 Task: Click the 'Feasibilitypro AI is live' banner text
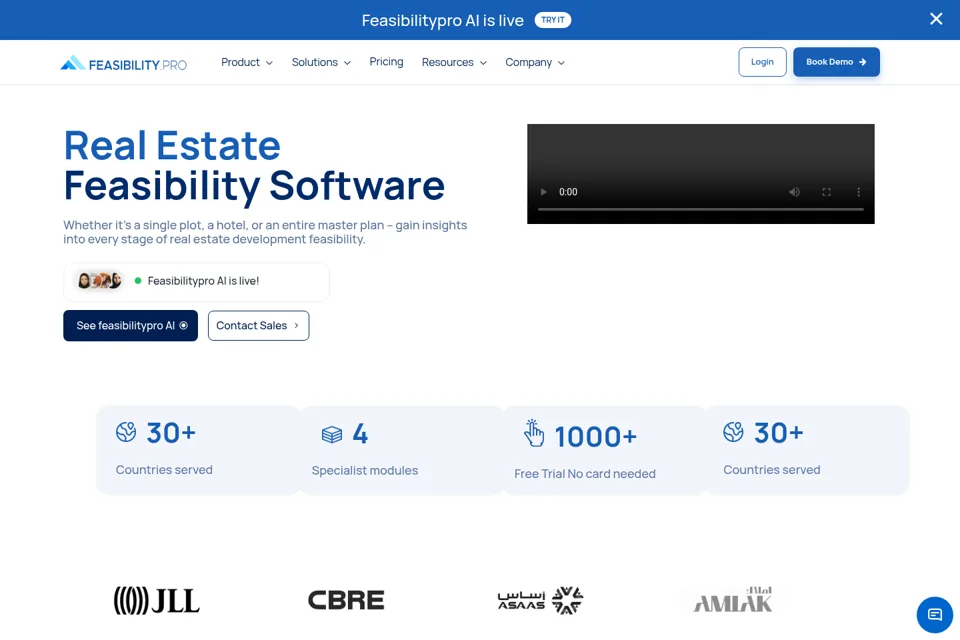[x=443, y=20]
